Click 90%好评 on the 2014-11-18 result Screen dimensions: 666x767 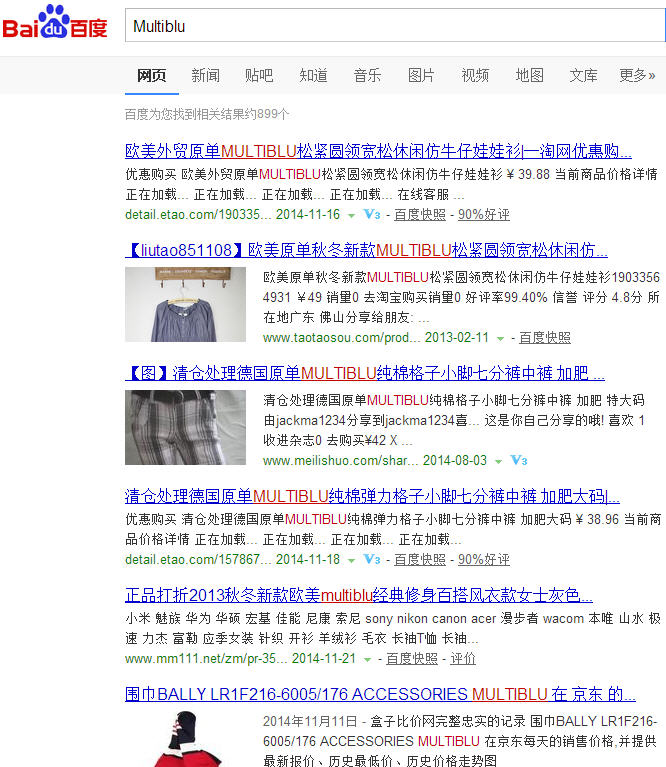click(x=484, y=560)
